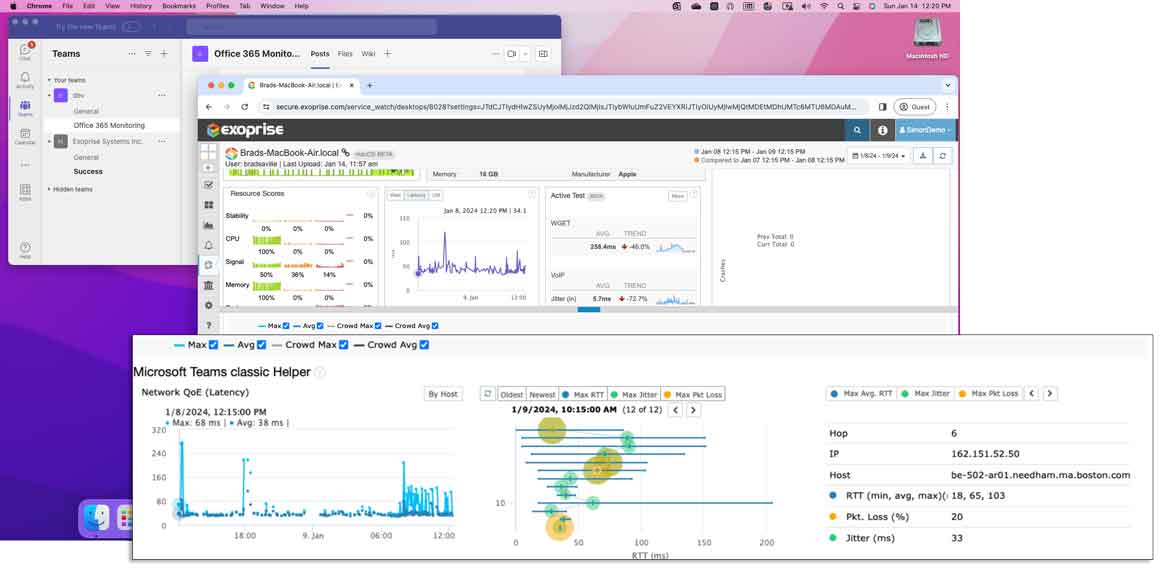
Task: Open the Meet dropdown arrow in Teams
Action: (526, 54)
